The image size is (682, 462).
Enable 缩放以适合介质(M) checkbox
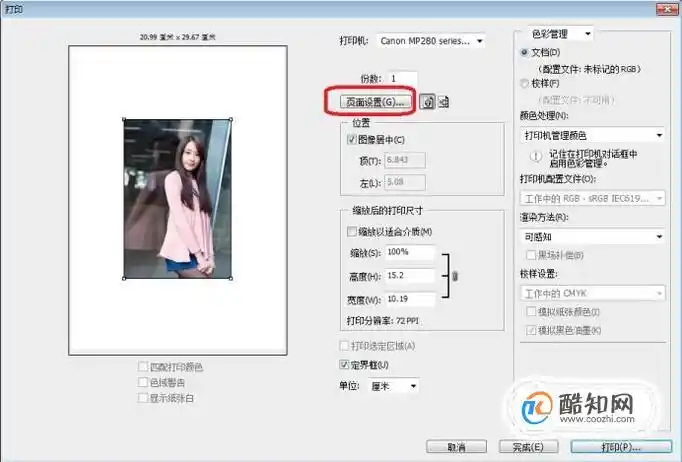click(352, 231)
